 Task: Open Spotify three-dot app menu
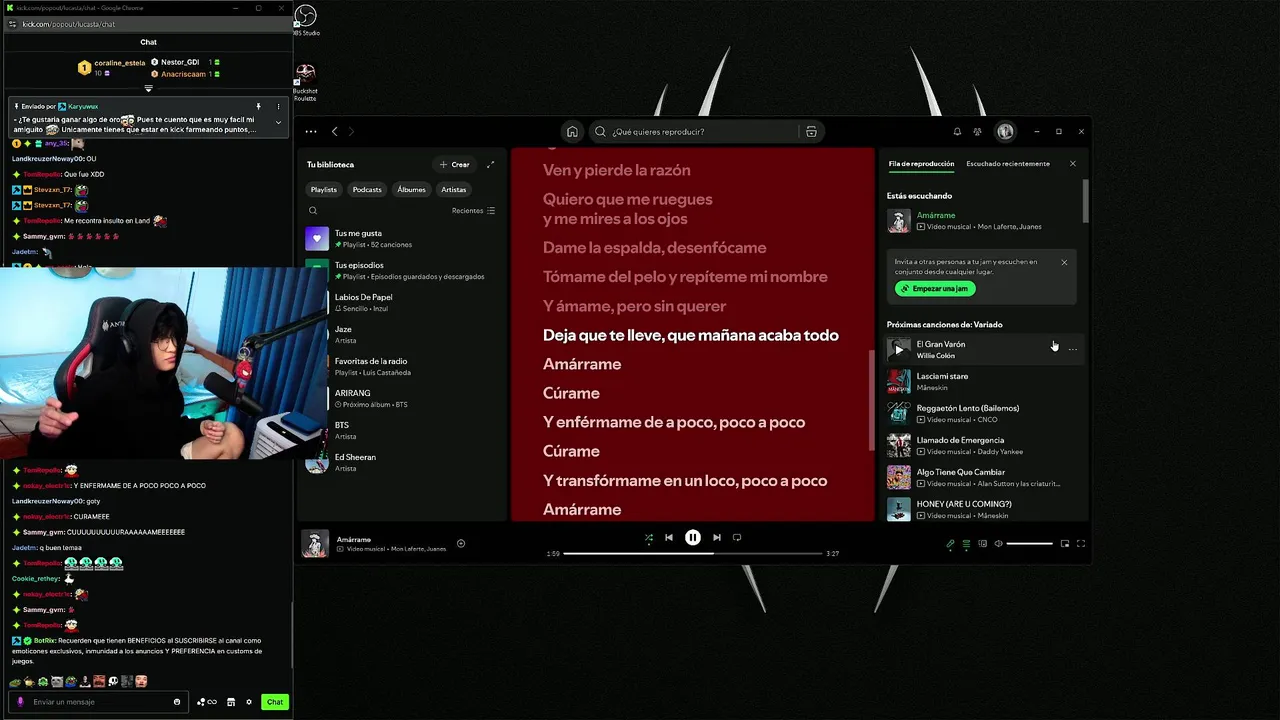click(x=311, y=131)
